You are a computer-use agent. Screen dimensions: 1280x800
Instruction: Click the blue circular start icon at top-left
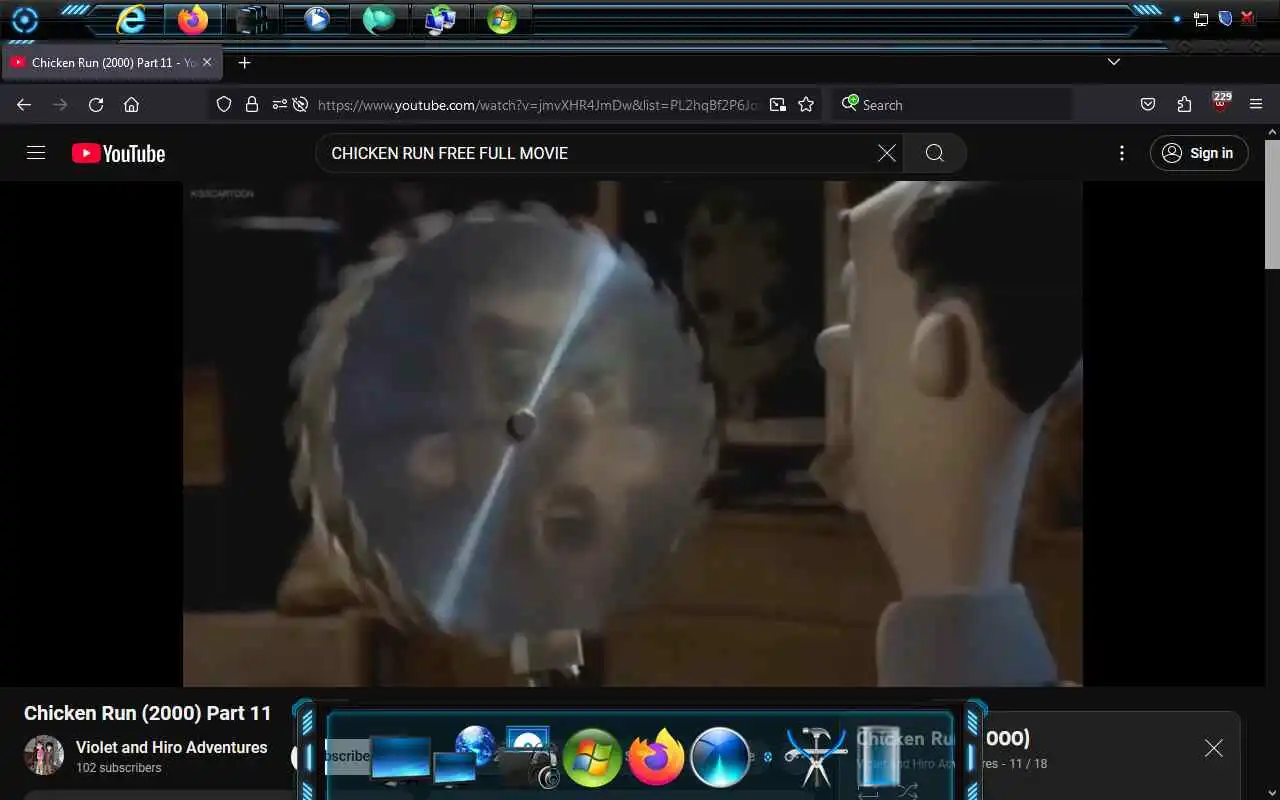click(x=24, y=19)
